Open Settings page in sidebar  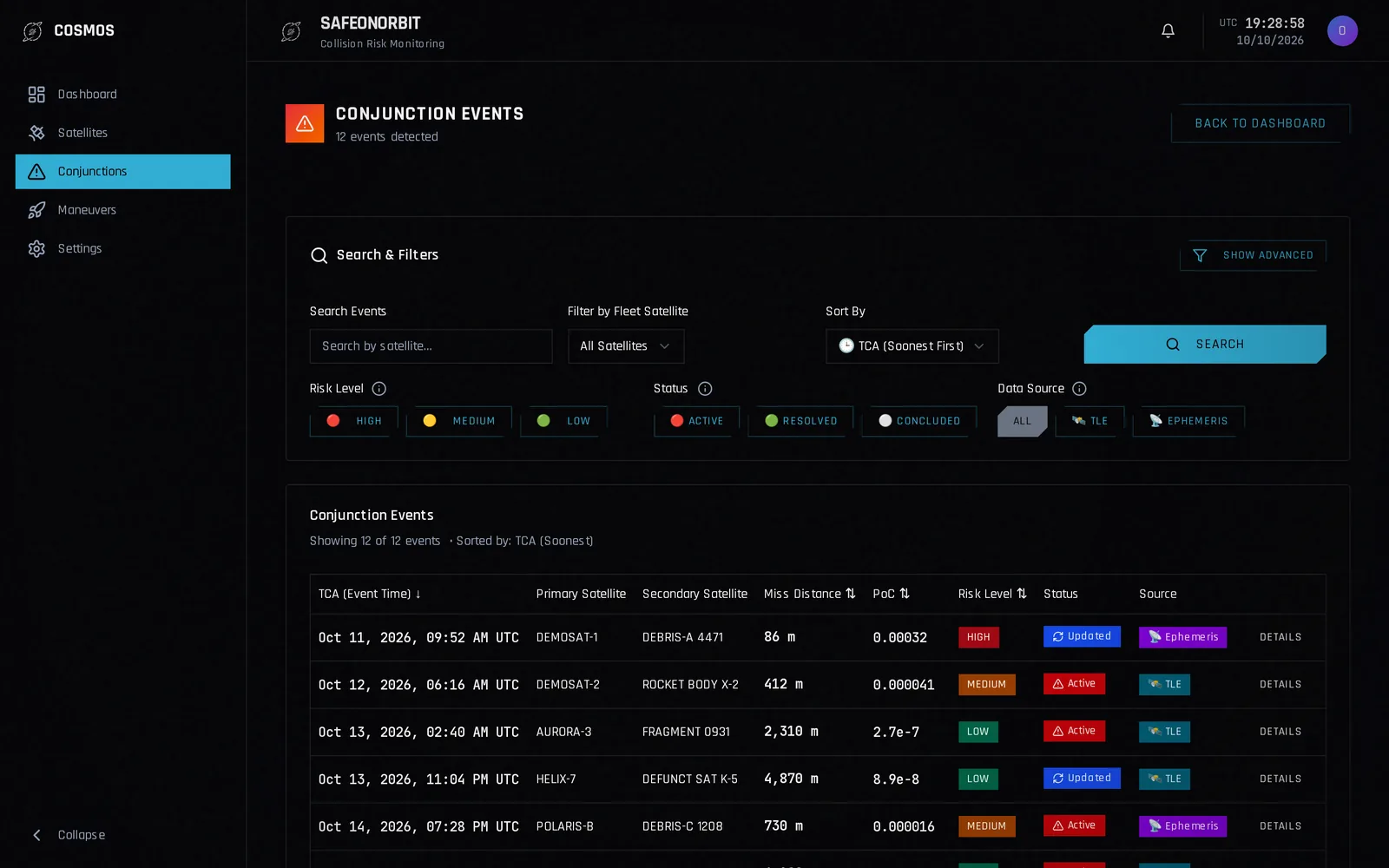[x=123, y=249]
